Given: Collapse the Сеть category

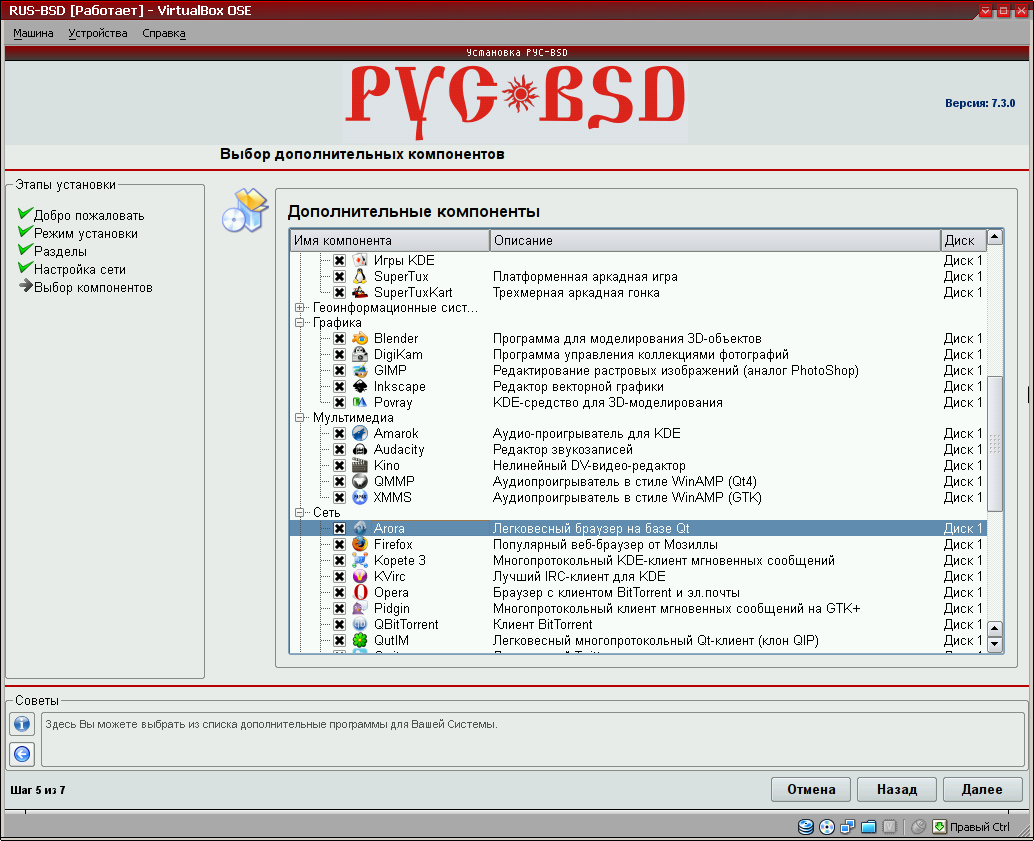Looking at the screenshot, I should (x=299, y=513).
